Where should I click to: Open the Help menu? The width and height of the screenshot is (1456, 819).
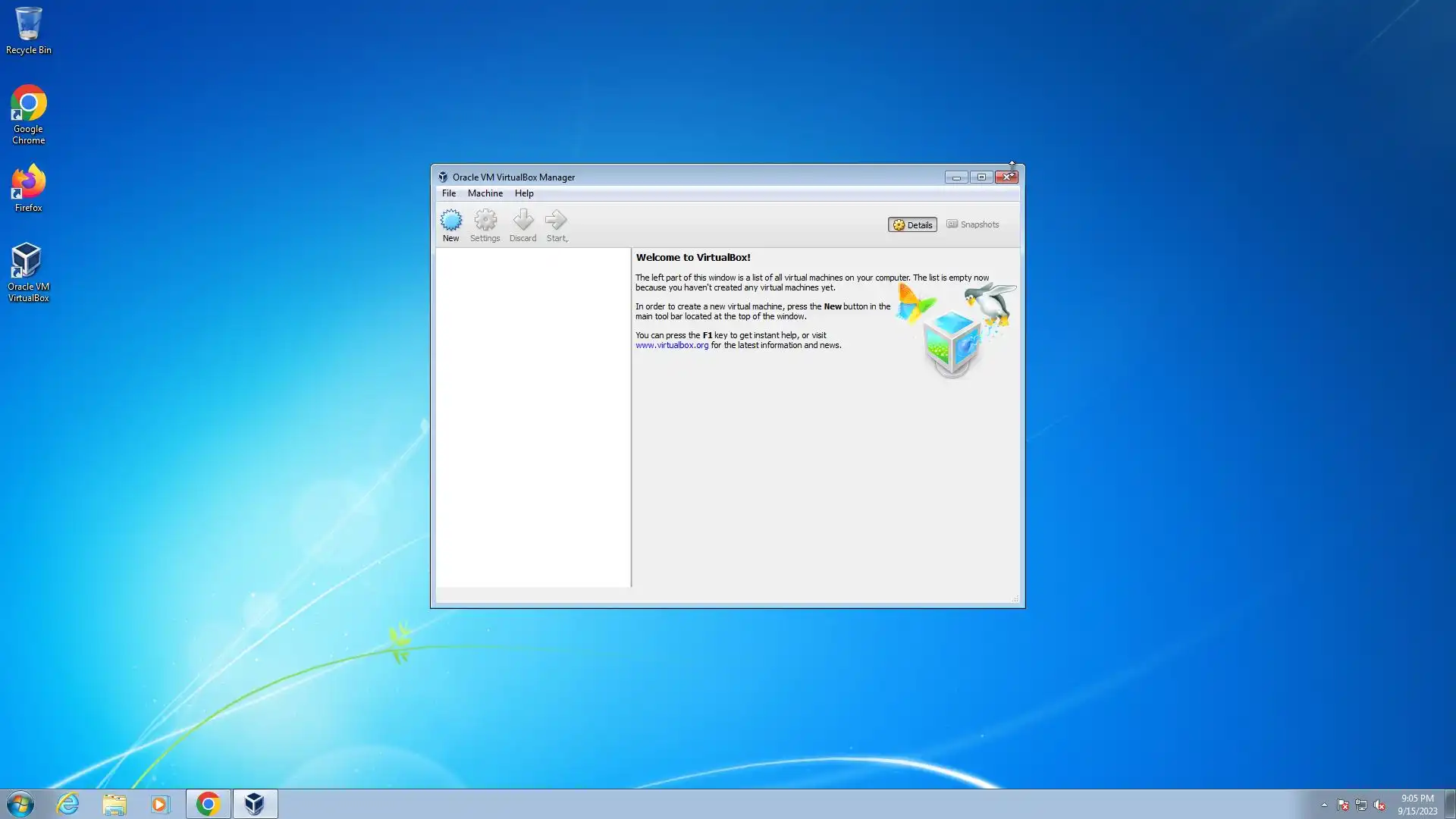(524, 193)
